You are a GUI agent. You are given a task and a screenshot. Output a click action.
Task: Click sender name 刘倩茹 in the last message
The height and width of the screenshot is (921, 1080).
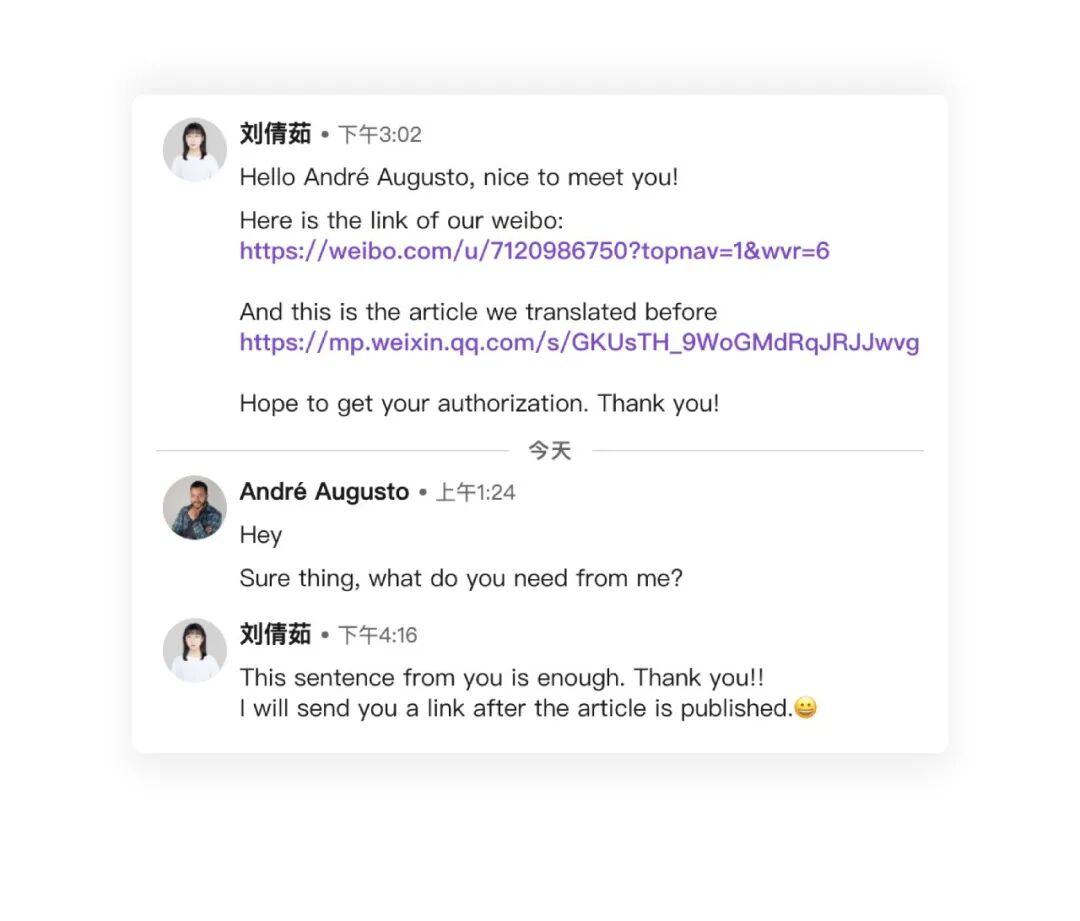point(276,634)
